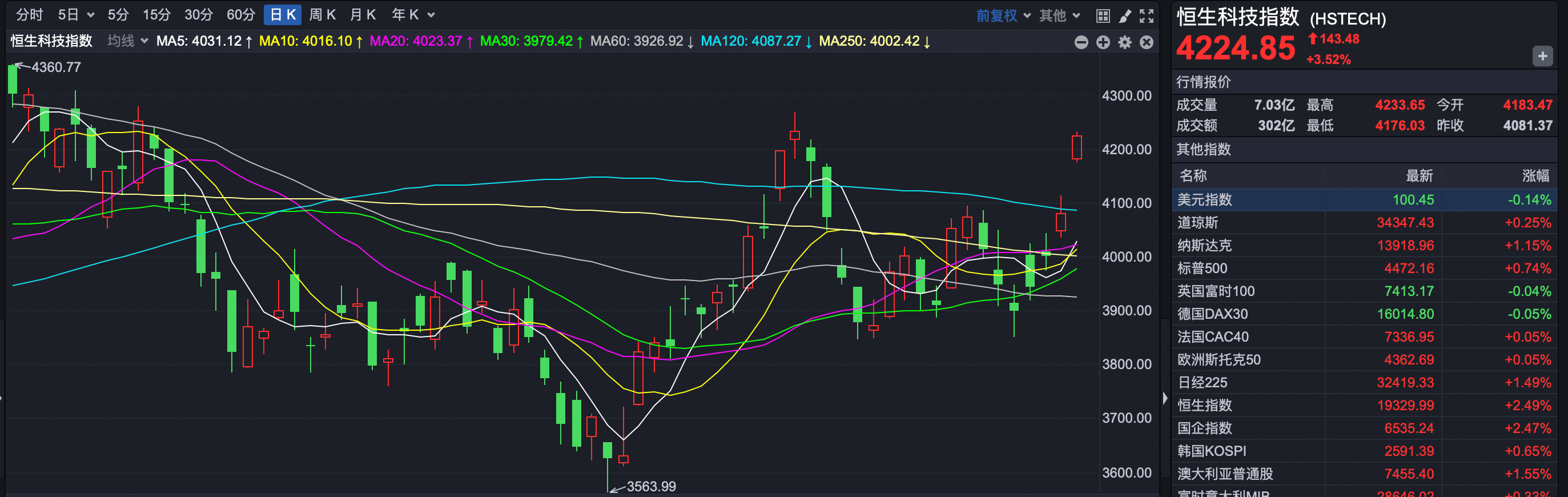Open the chart grid layout icon
Image resolution: width=1568 pixels, height=497 pixels.
click(1103, 16)
